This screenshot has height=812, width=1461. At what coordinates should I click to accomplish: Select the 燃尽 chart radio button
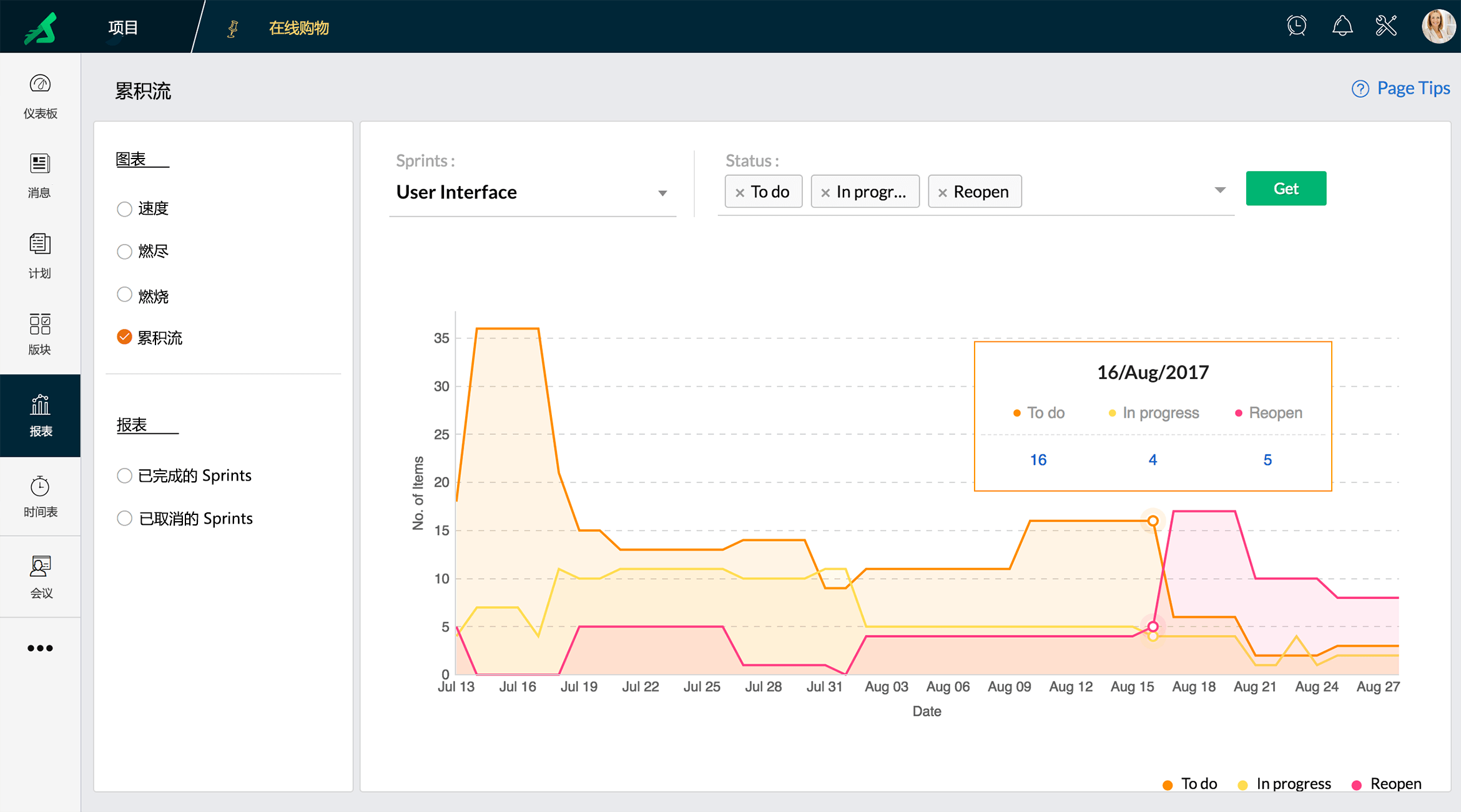[x=124, y=252]
